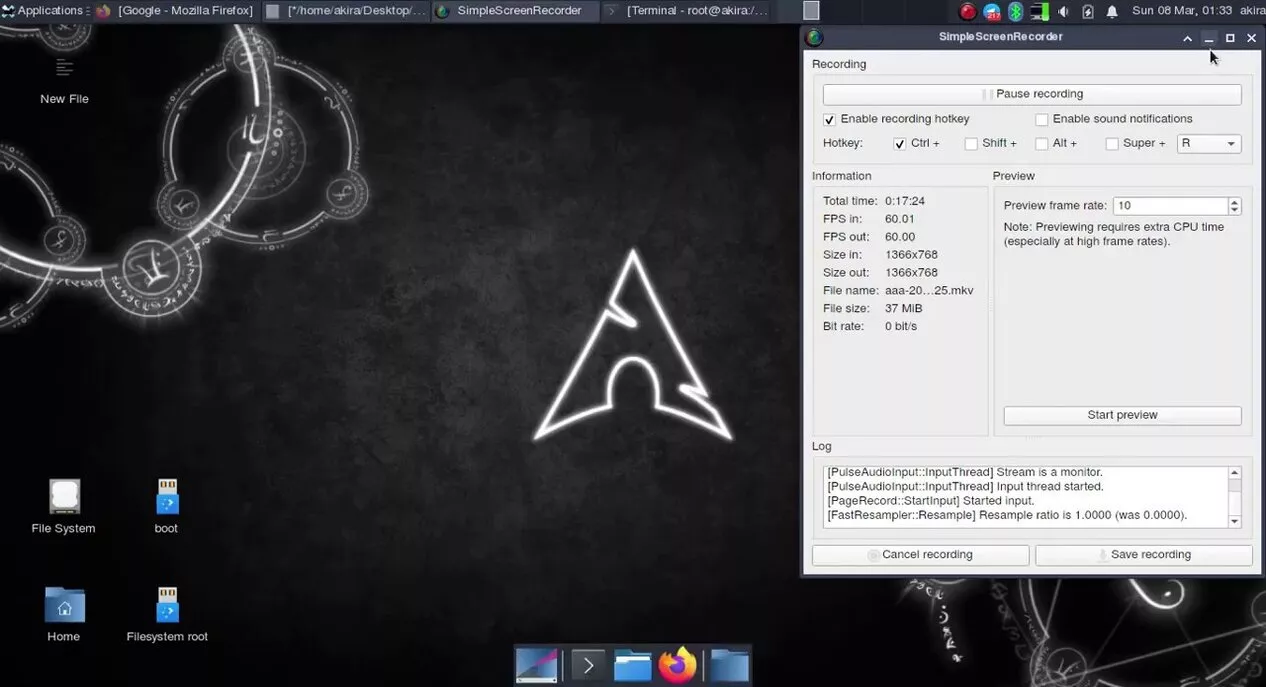Image resolution: width=1266 pixels, height=687 pixels.
Task: Check the Alt + hotkey modifier
Action: click(x=1041, y=144)
